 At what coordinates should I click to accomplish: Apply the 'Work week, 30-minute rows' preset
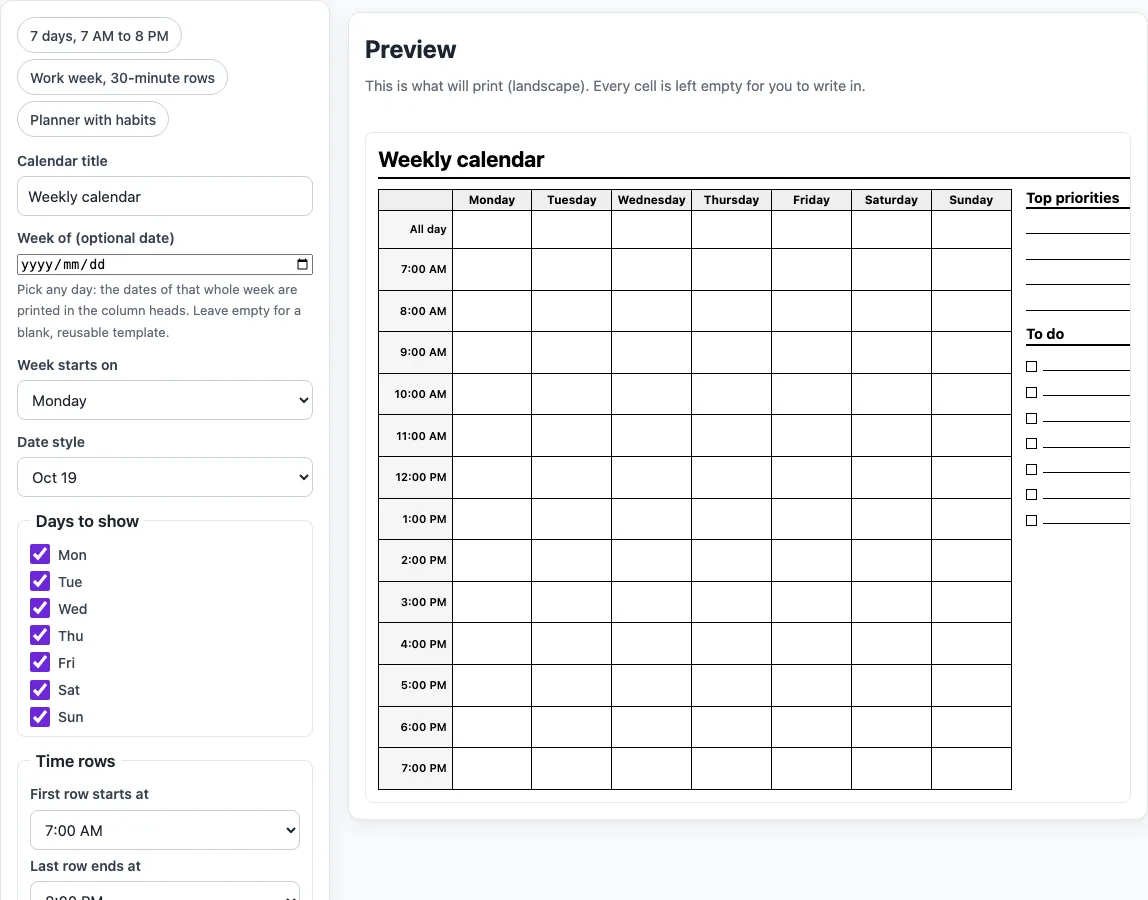122,78
